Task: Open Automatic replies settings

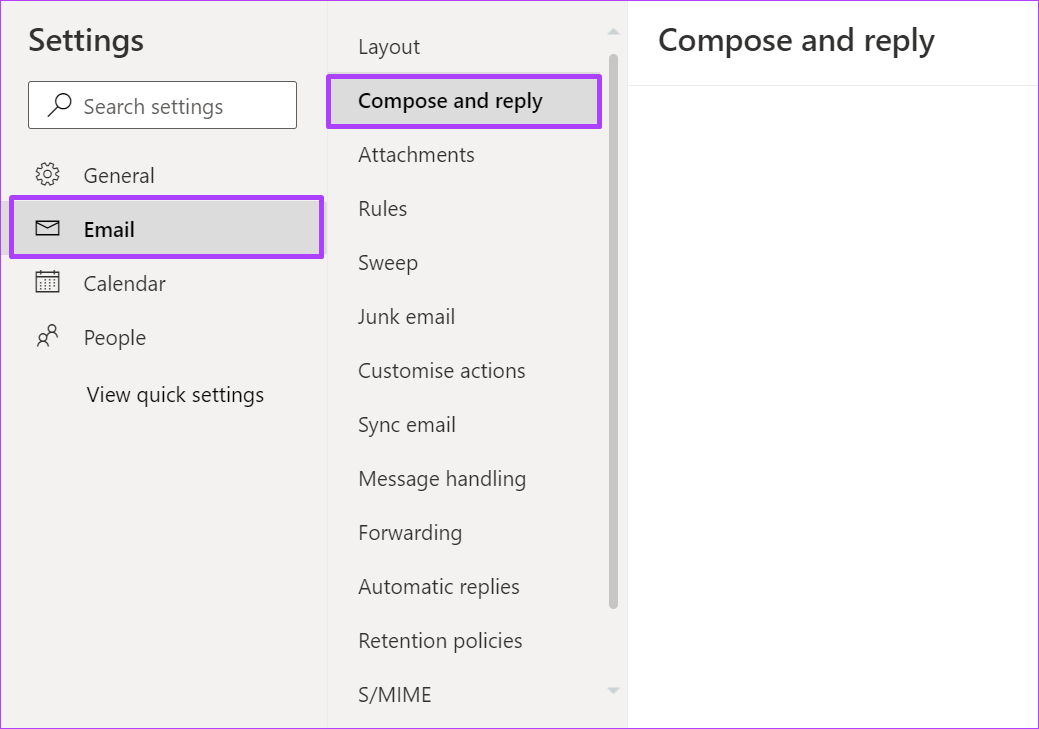Action: pos(465,587)
